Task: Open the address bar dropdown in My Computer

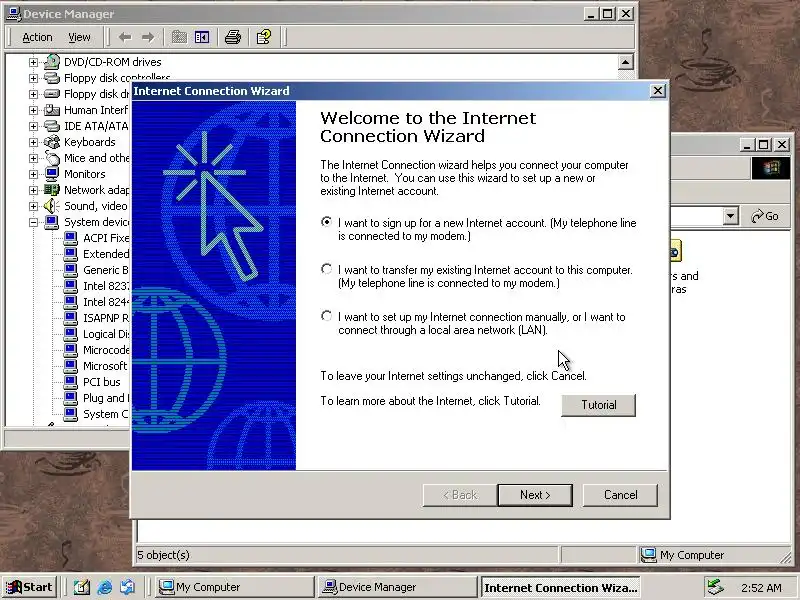Action: [x=731, y=216]
